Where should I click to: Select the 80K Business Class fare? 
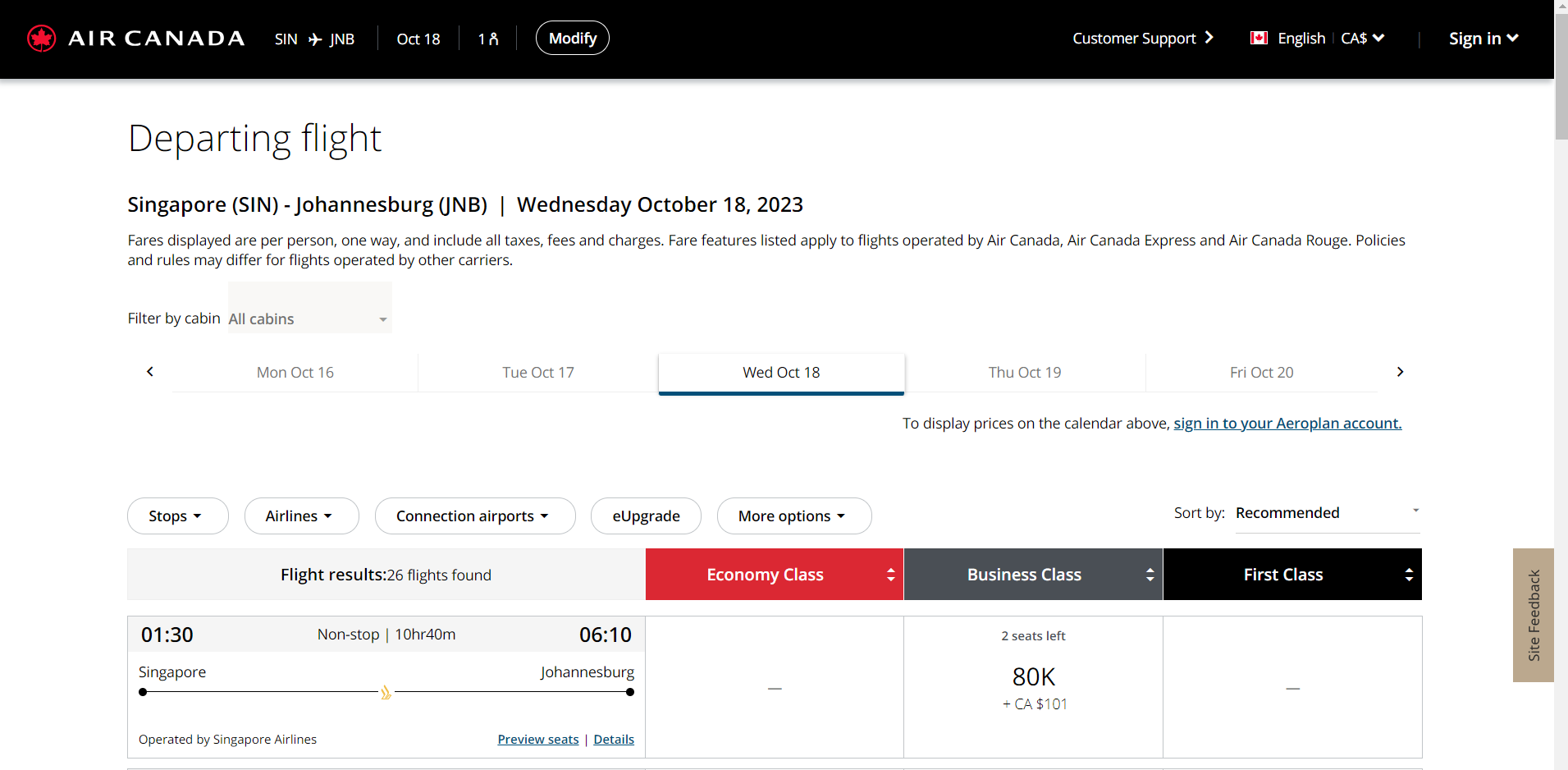tap(1033, 687)
